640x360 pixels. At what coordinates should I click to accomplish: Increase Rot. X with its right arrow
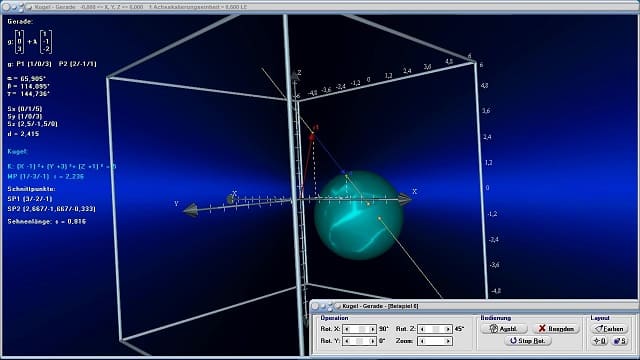click(372, 329)
